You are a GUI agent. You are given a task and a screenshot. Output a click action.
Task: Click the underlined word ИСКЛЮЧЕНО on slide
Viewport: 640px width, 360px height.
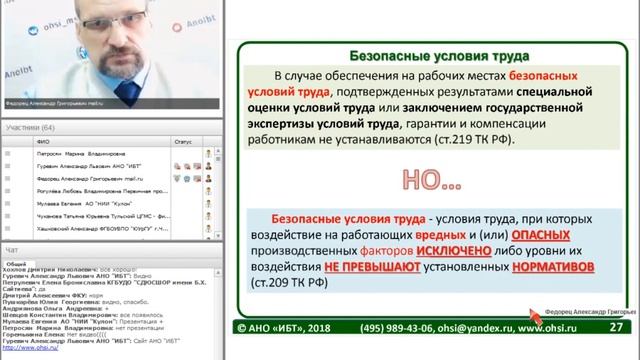point(454,251)
